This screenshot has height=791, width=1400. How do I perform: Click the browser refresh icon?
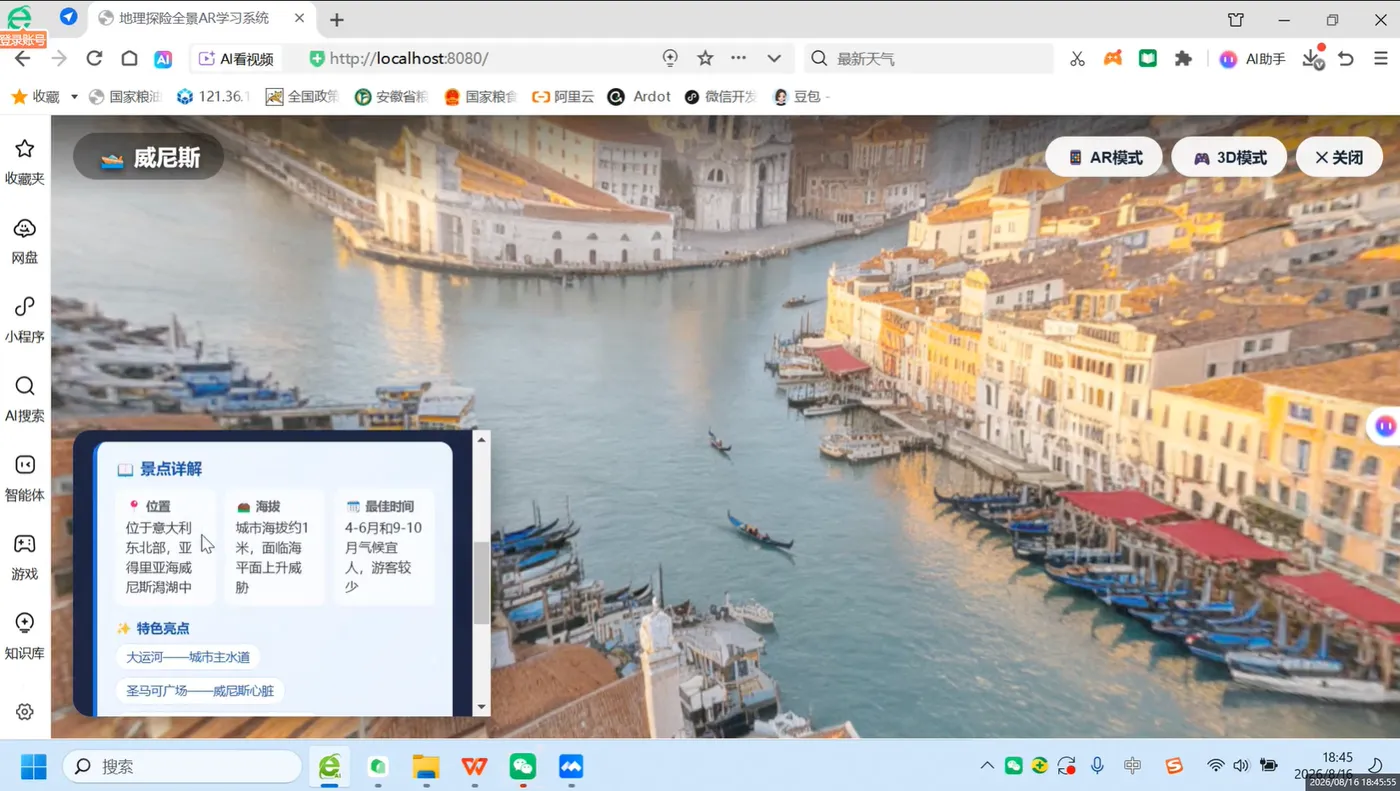[94, 58]
